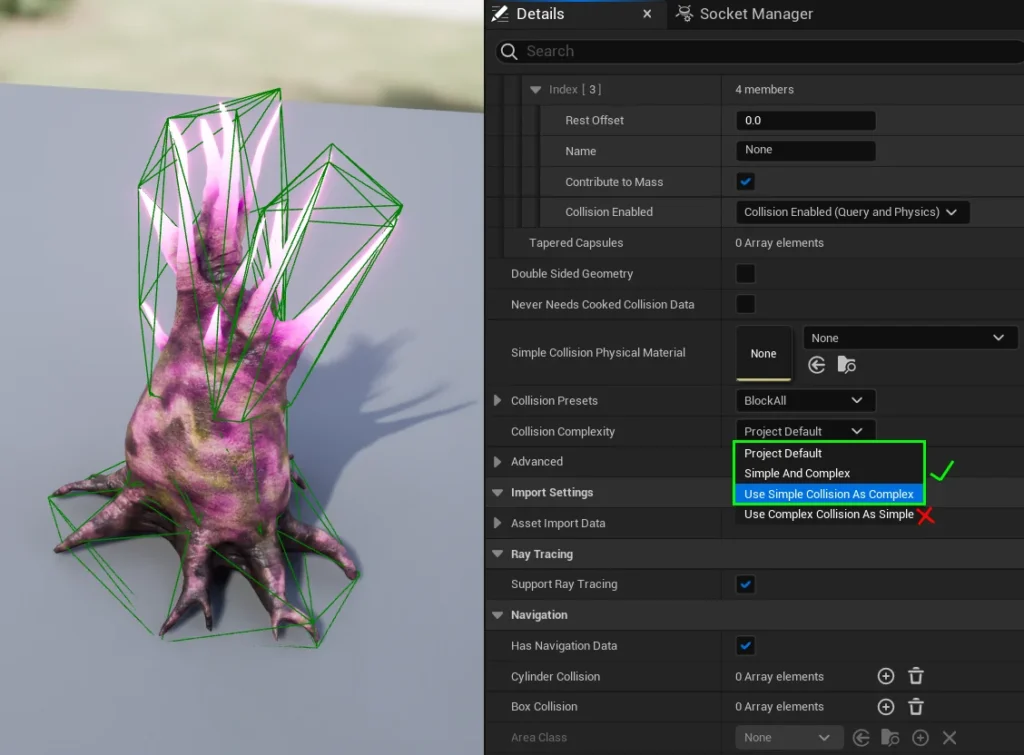Uncheck Support Ray Tracing
The height and width of the screenshot is (755, 1024).
(x=746, y=584)
